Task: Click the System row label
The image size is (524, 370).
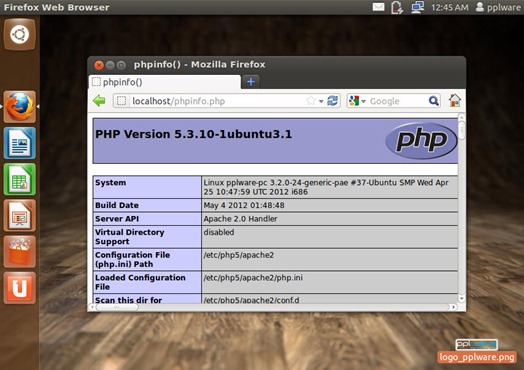Action: pyautogui.click(x=111, y=182)
